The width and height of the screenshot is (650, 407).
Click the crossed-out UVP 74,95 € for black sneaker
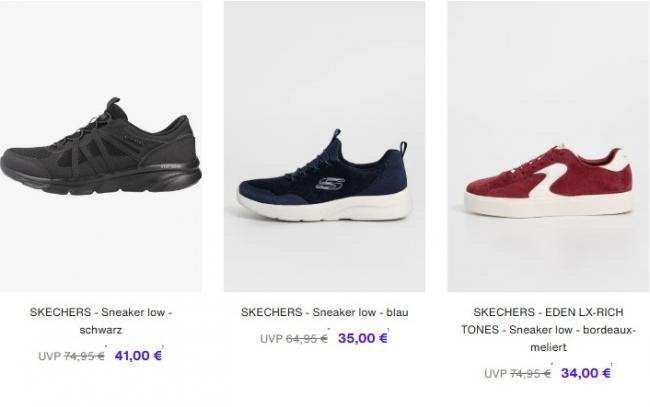coord(71,356)
